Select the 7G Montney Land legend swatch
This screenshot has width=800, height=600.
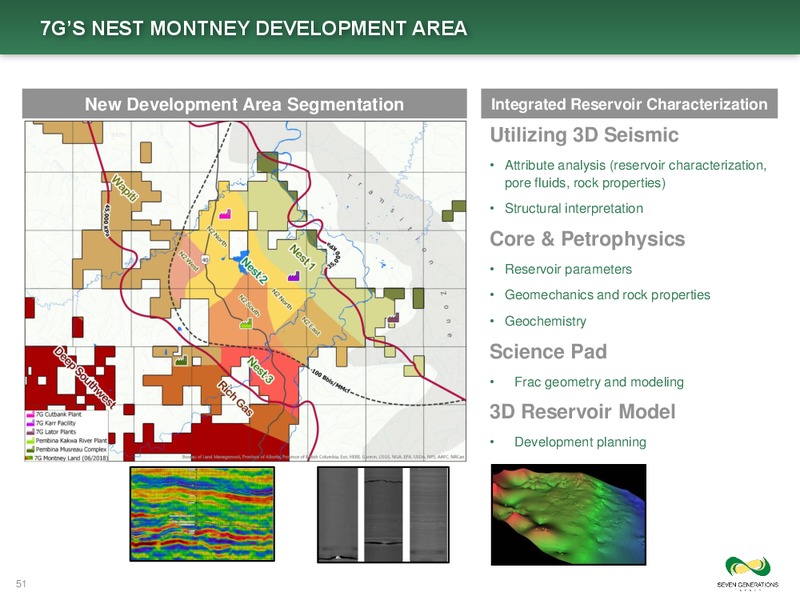[x=30, y=458]
